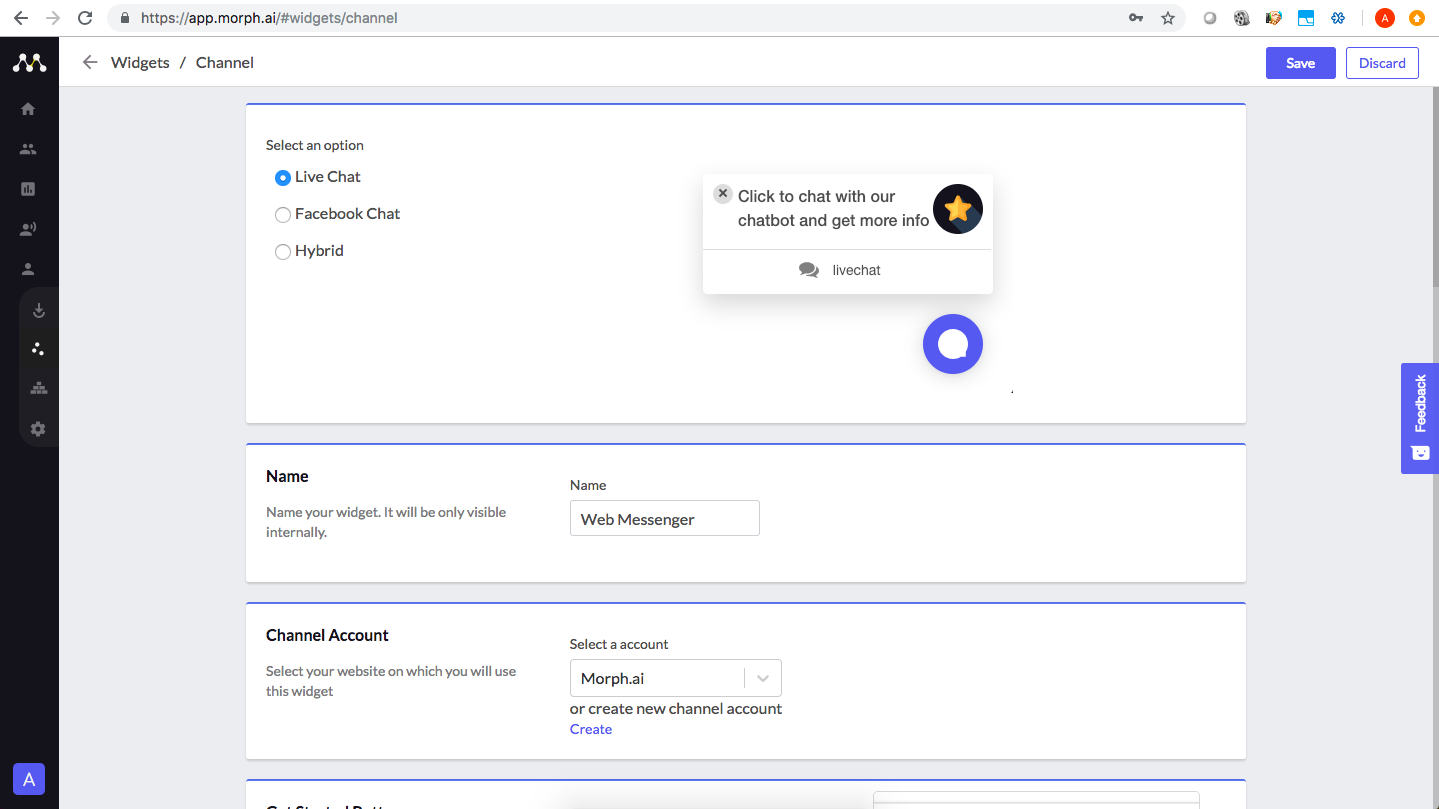1439x809 pixels.
Task: Click the 'Select an option' label
Action: (x=315, y=145)
